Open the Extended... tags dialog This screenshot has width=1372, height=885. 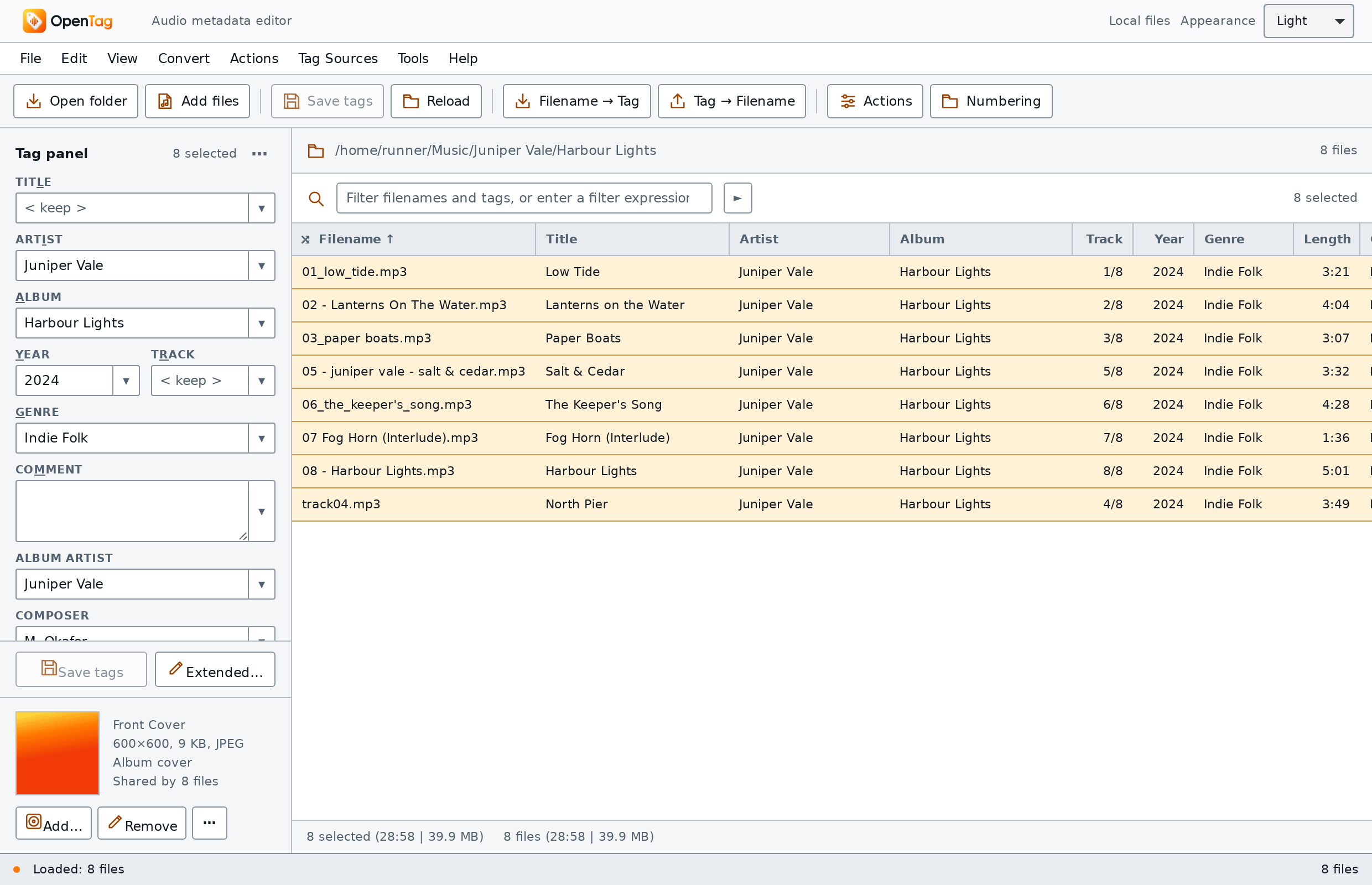tap(215, 669)
